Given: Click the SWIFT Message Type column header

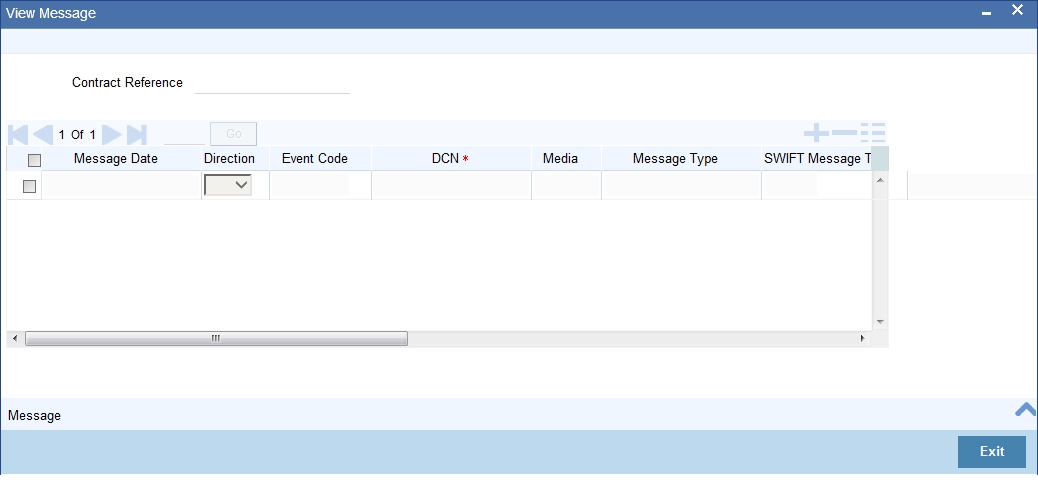Looking at the screenshot, I should pos(817,159).
